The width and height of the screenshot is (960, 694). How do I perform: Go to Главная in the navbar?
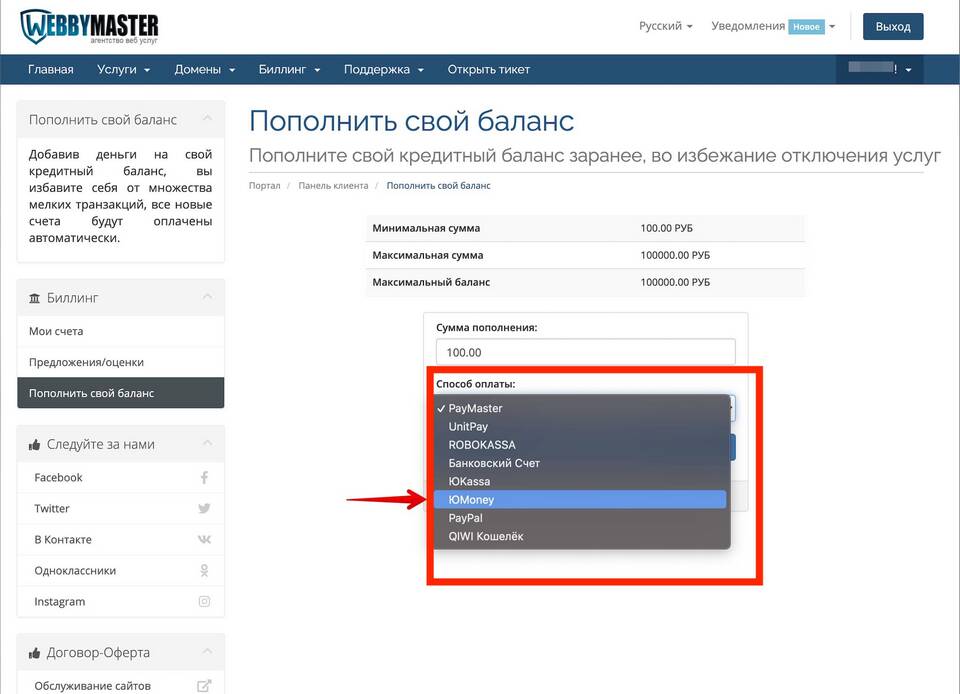50,70
